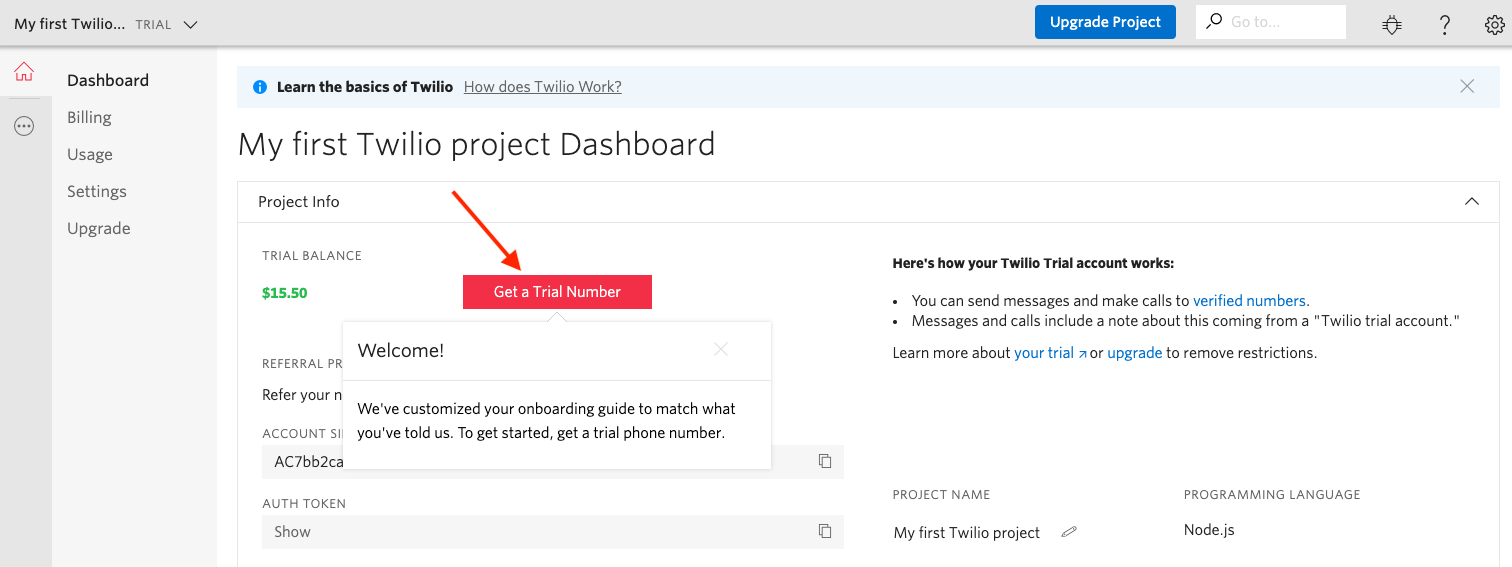Copy the Account SID value
Image resolution: width=1512 pixels, height=567 pixels.
point(825,461)
